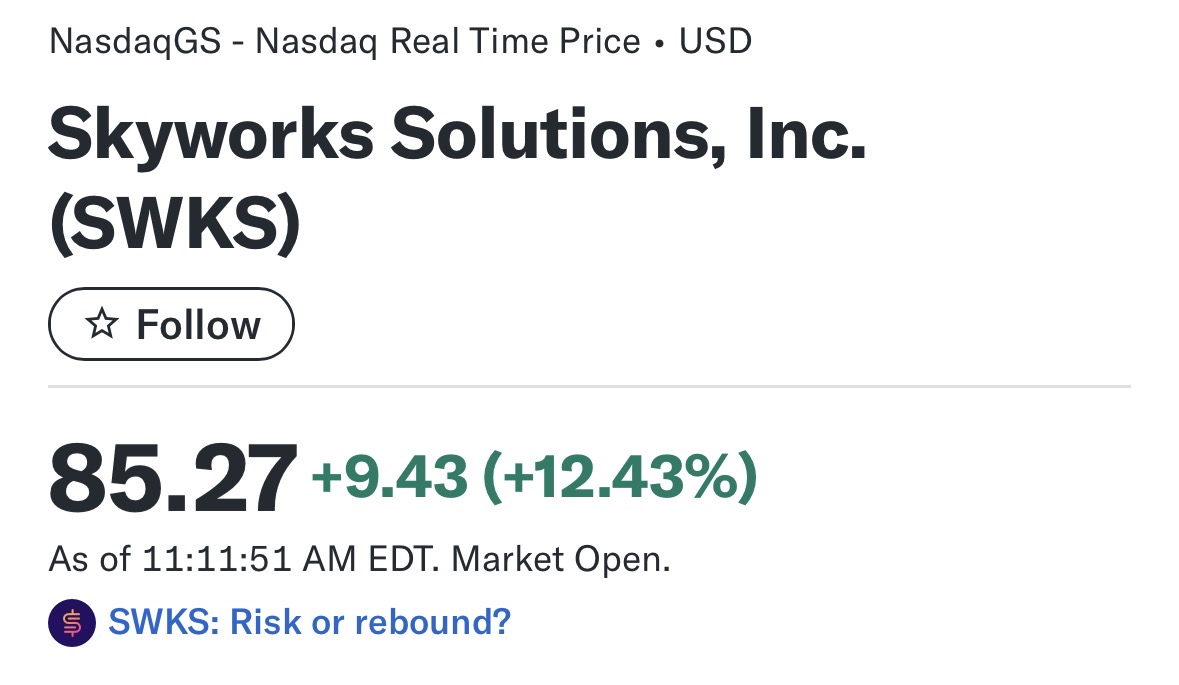This screenshot has width=1179, height=685.
Task: Click the horizontal divider below Follow
Action: tap(589, 386)
